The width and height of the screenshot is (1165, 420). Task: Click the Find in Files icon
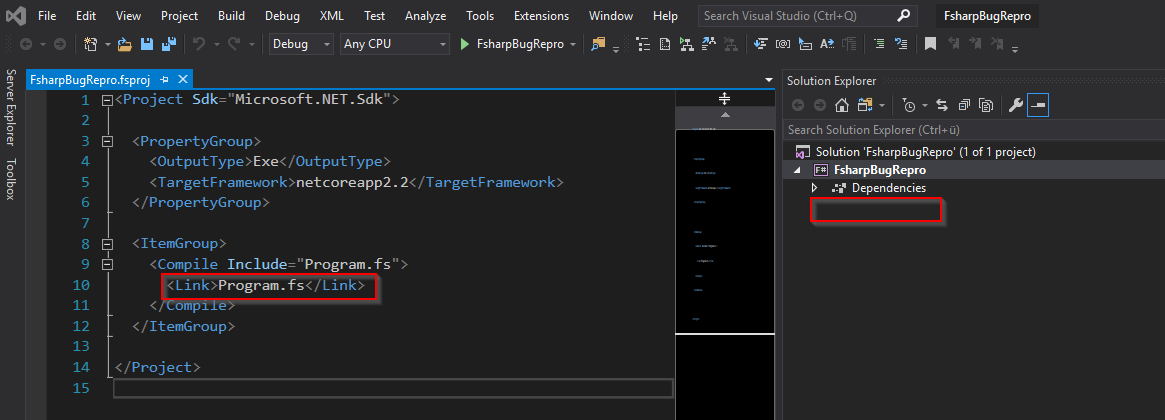coord(597,45)
